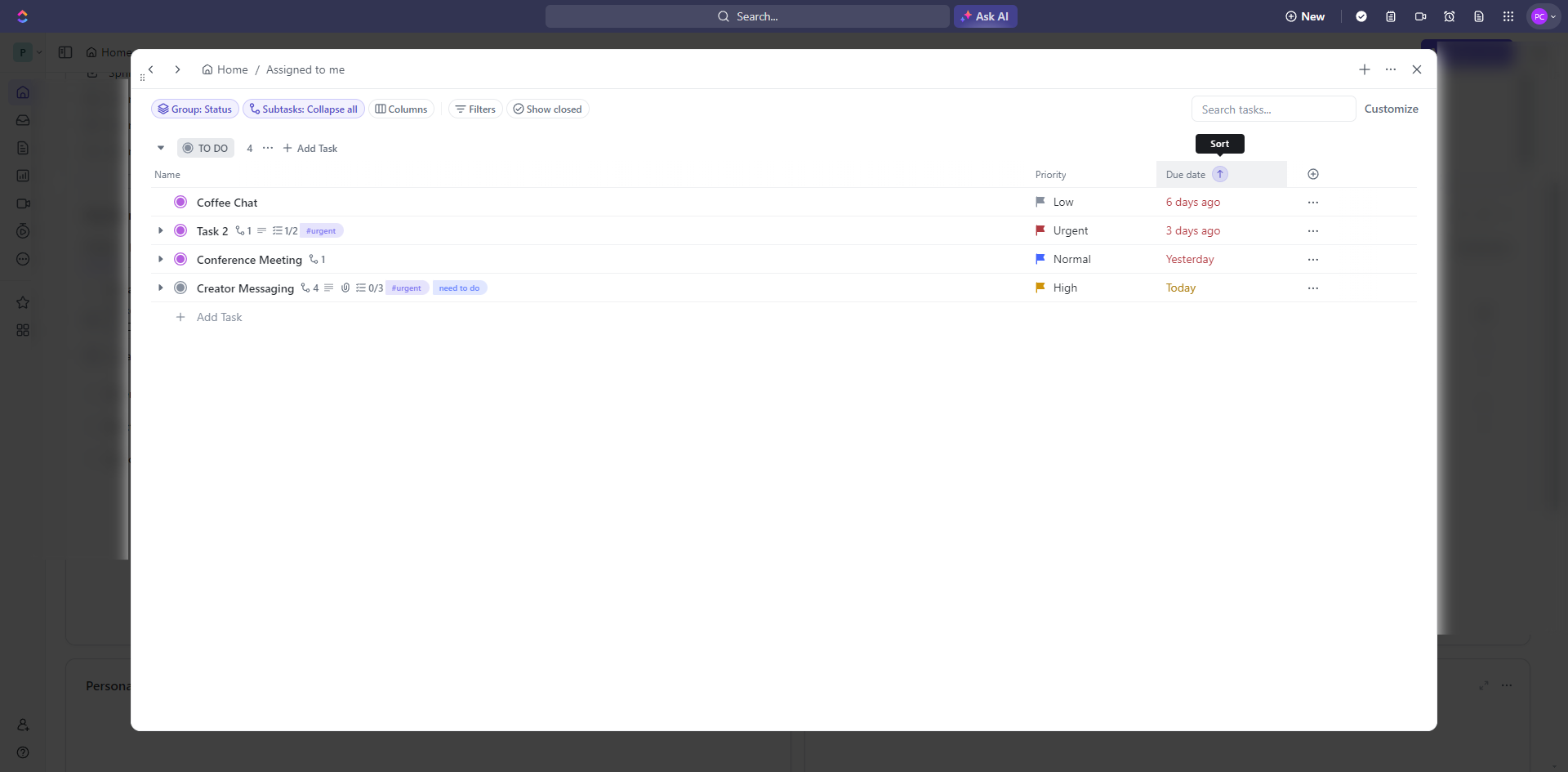This screenshot has width=1568, height=772.
Task: Click the Search tasks input field
Action: click(1274, 109)
